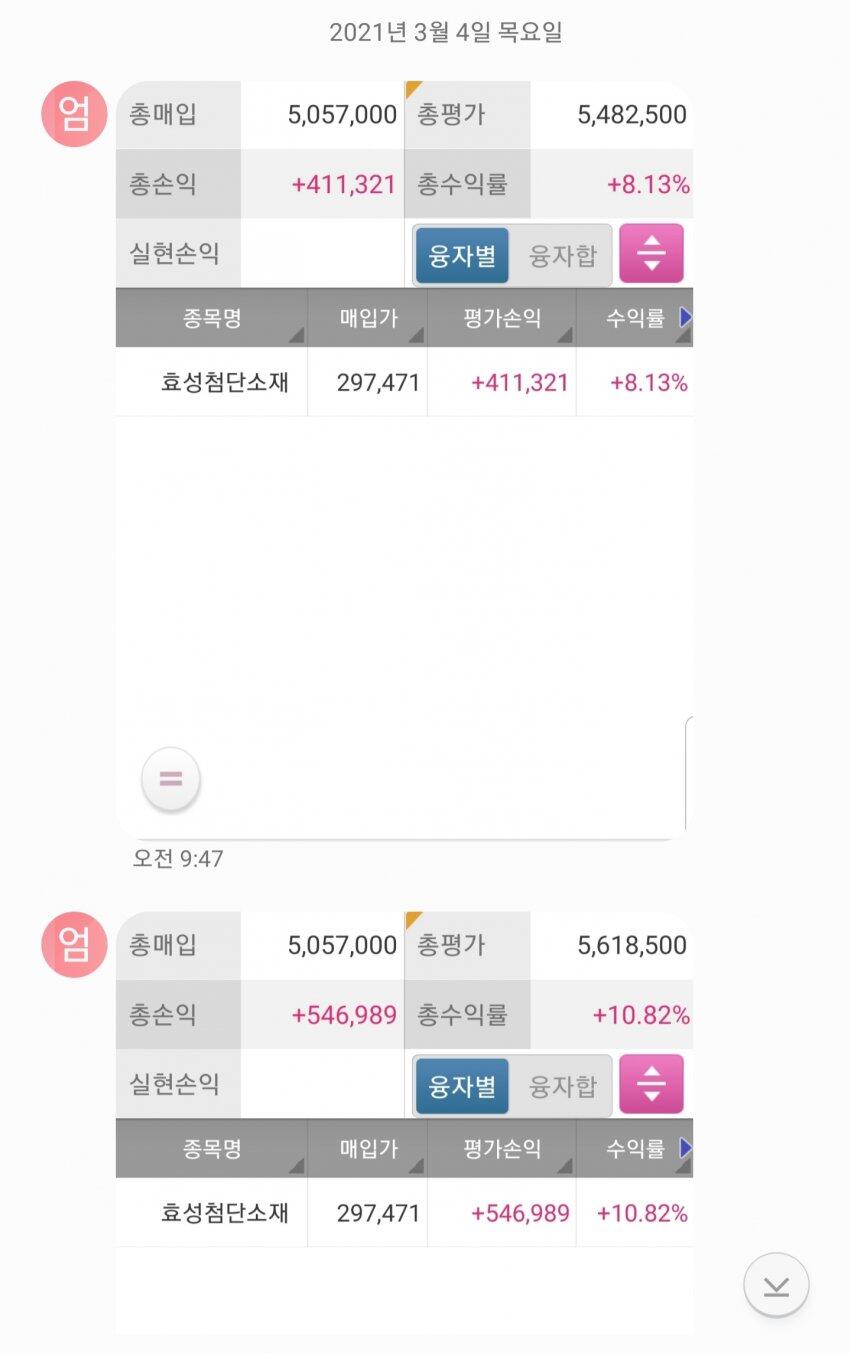
Task: Select 융자별 toggle in the bottom message
Action: pos(462,1085)
